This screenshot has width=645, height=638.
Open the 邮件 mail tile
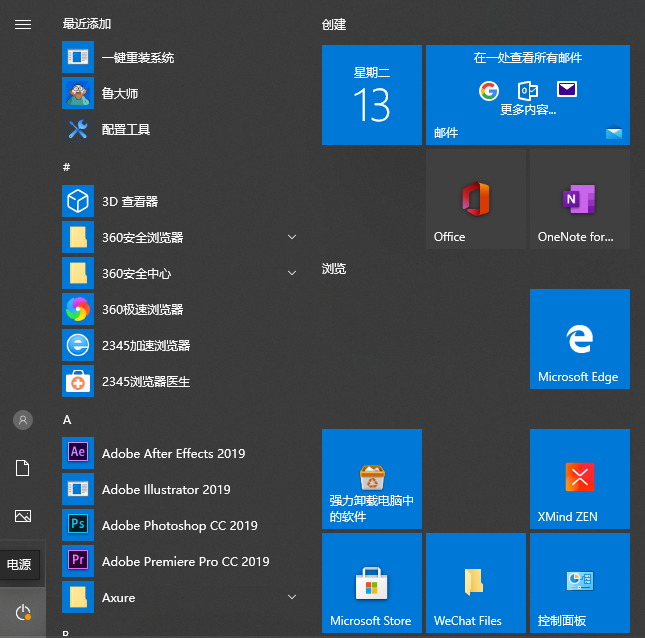pyautogui.click(x=527, y=95)
